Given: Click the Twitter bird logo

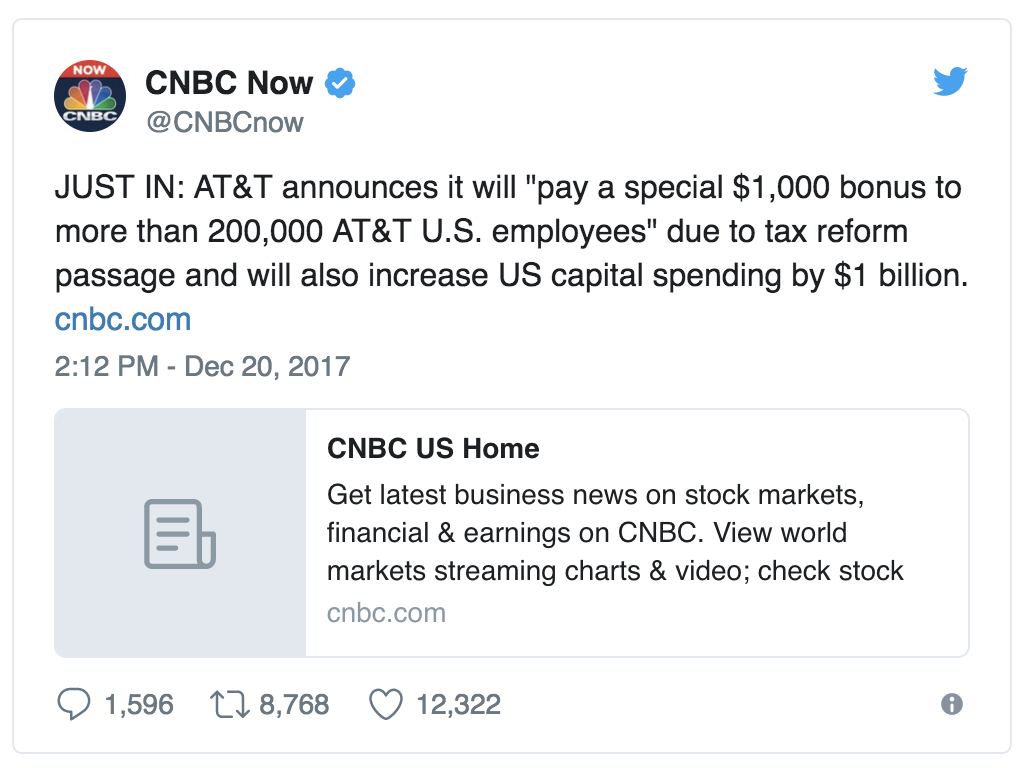Looking at the screenshot, I should pyautogui.click(x=950, y=82).
